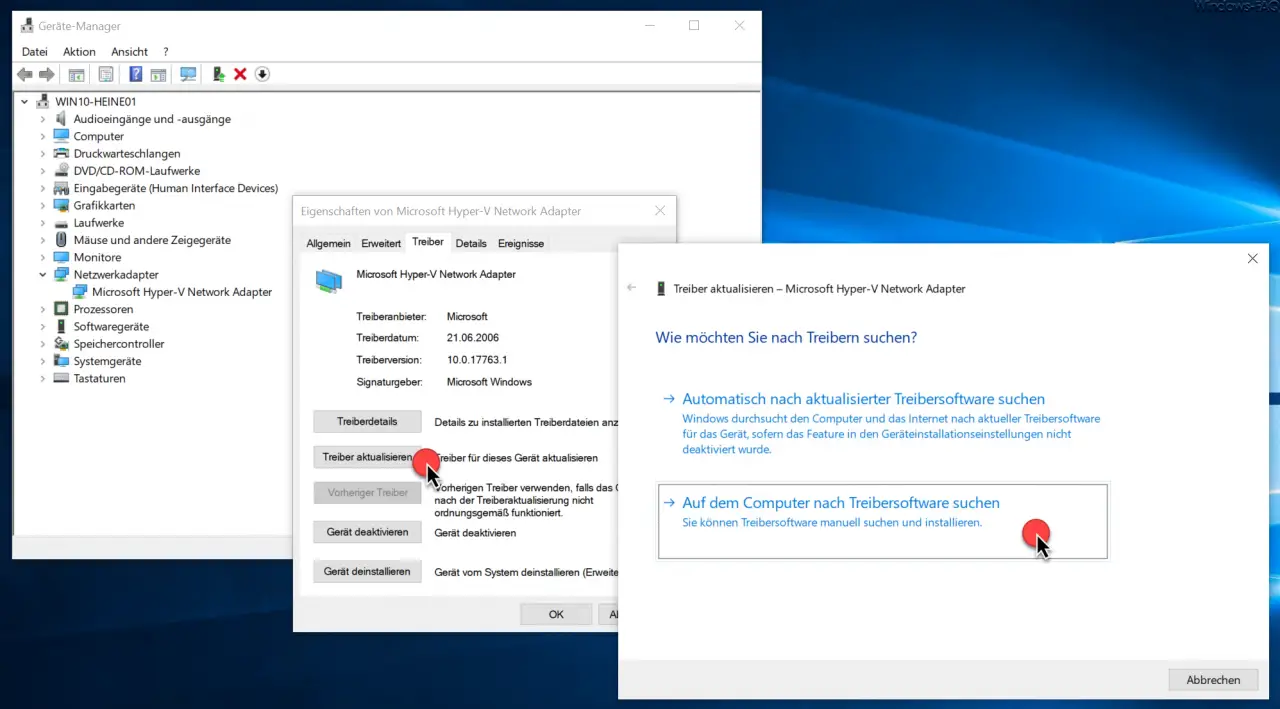Click the Mäuse und andere Zeigegeräte icon

(61, 240)
